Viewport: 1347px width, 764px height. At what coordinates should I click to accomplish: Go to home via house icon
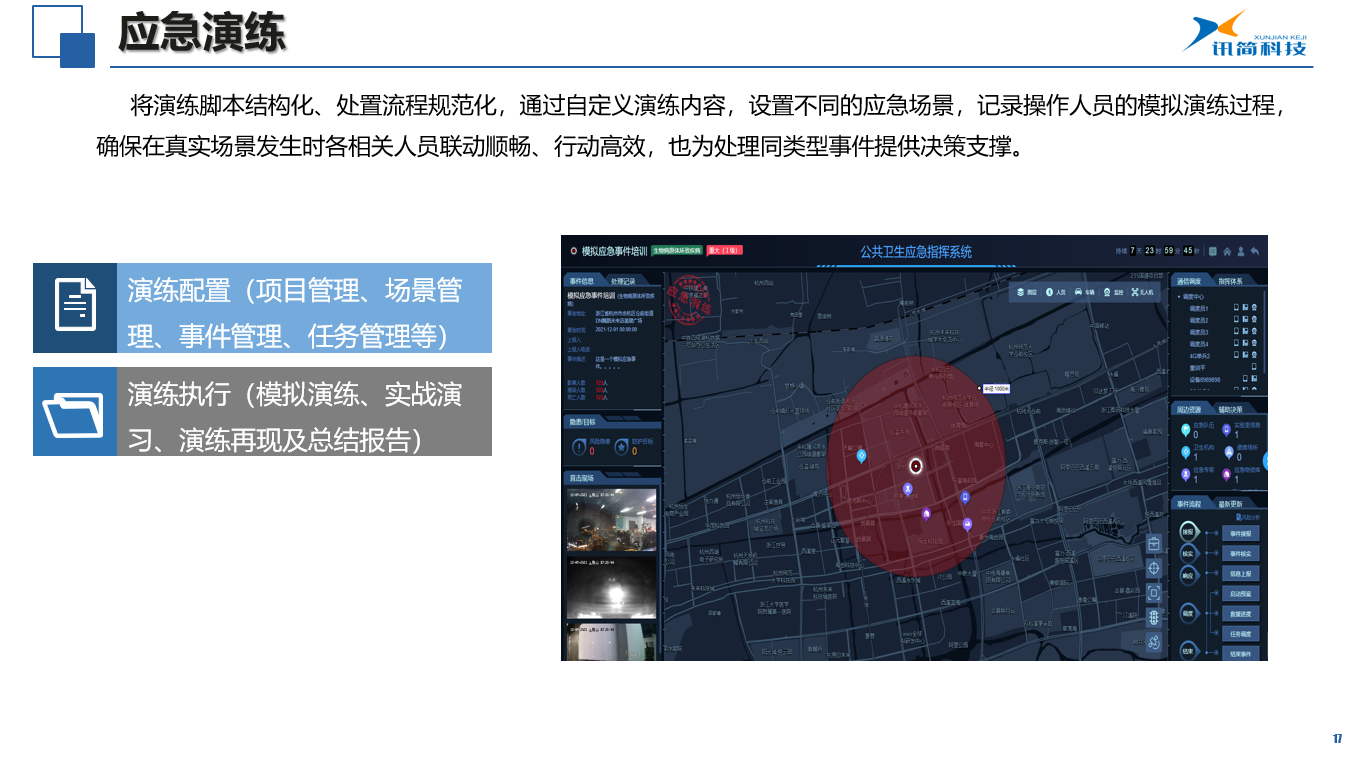pyautogui.click(x=1227, y=251)
